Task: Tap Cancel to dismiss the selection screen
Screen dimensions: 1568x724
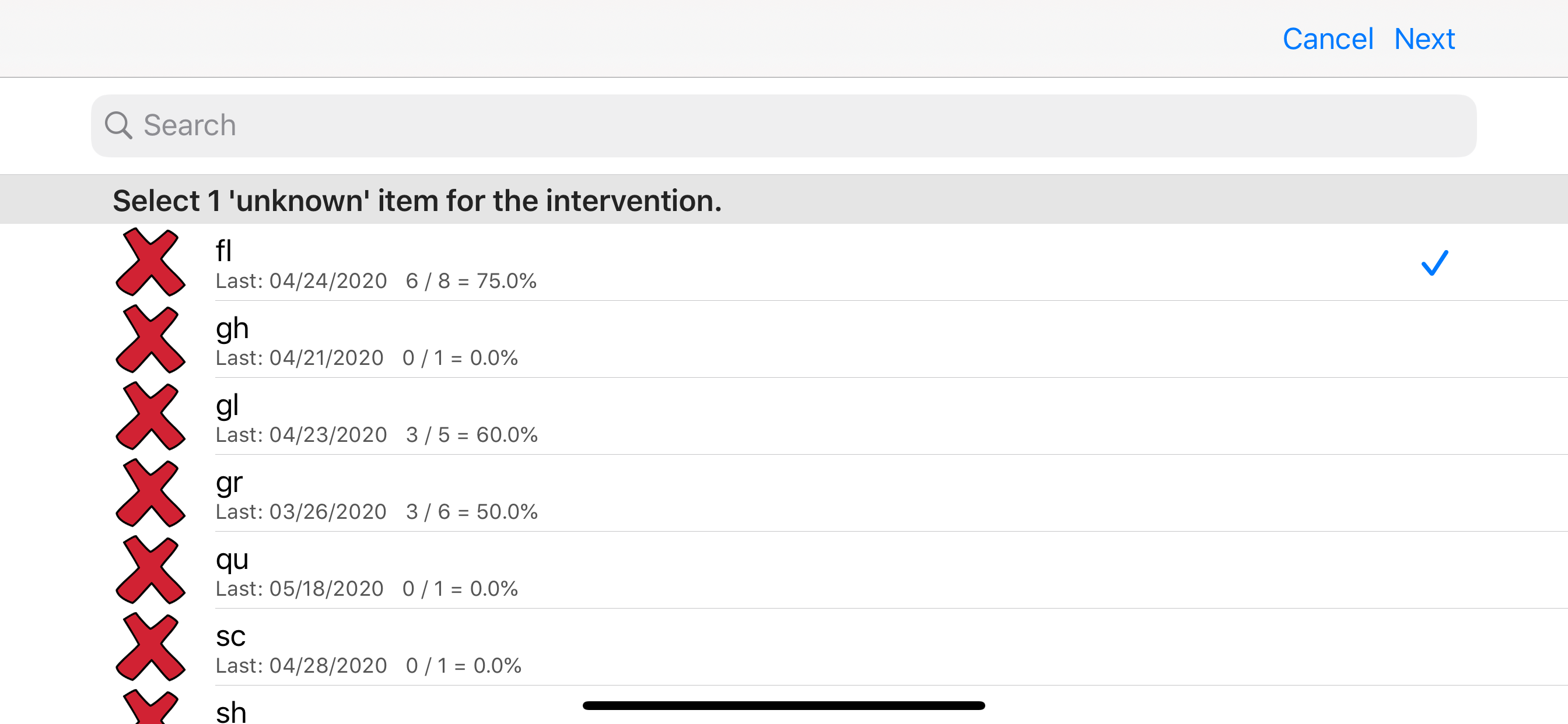Action: (x=1328, y=38)
